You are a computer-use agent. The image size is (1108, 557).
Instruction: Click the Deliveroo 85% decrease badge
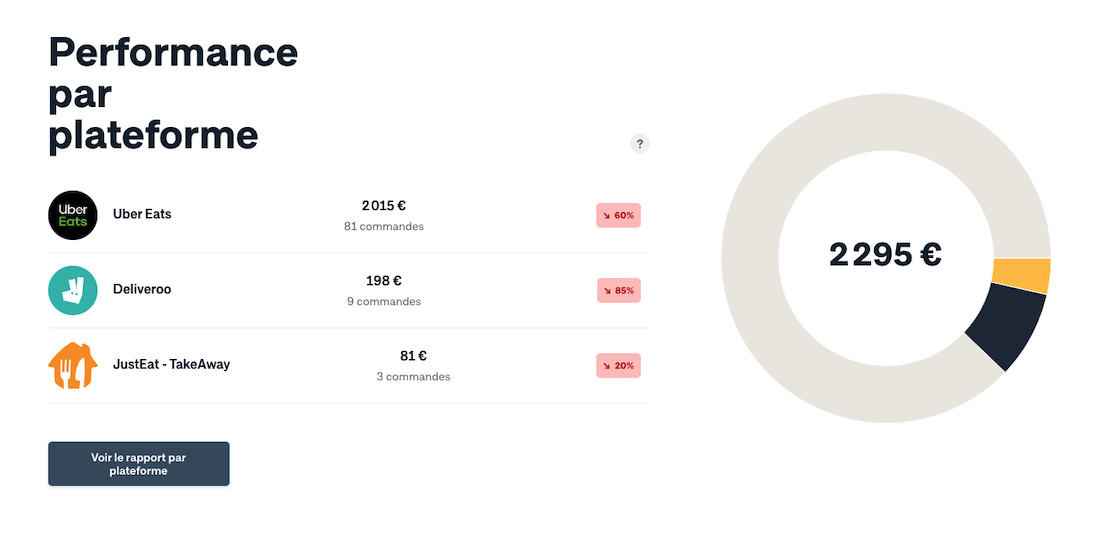(618, 290)
